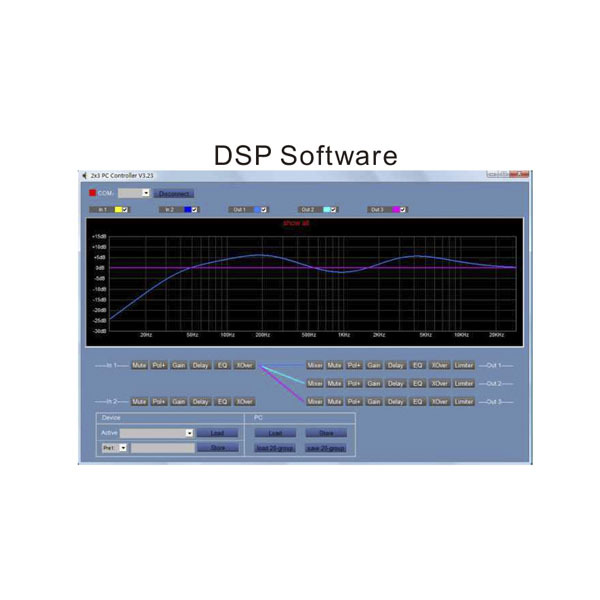
Task: Open the Limiter for Out 3
Action: 463,401
